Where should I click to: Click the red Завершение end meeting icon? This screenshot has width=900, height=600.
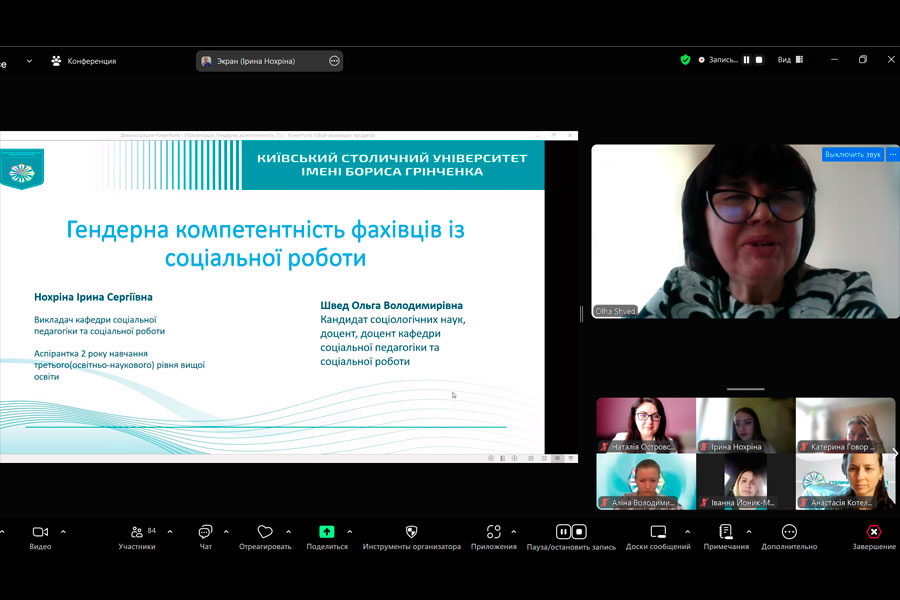874,532
